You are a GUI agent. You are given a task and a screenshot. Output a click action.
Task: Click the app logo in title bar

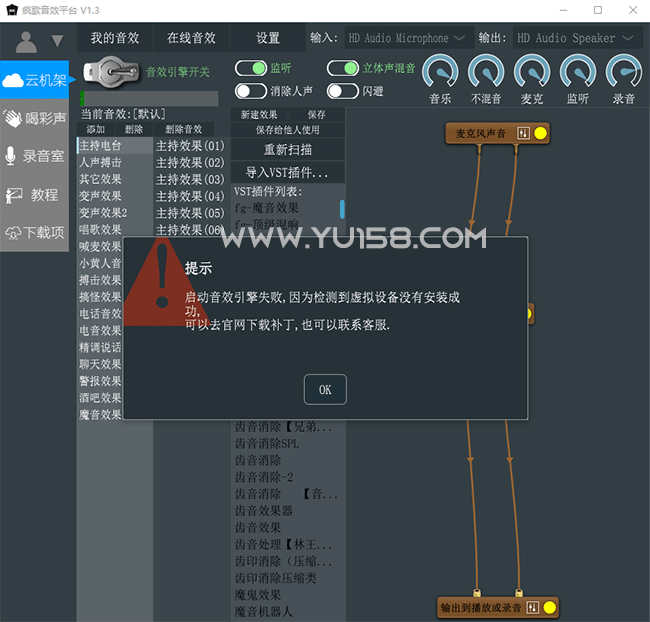(12, 10)
